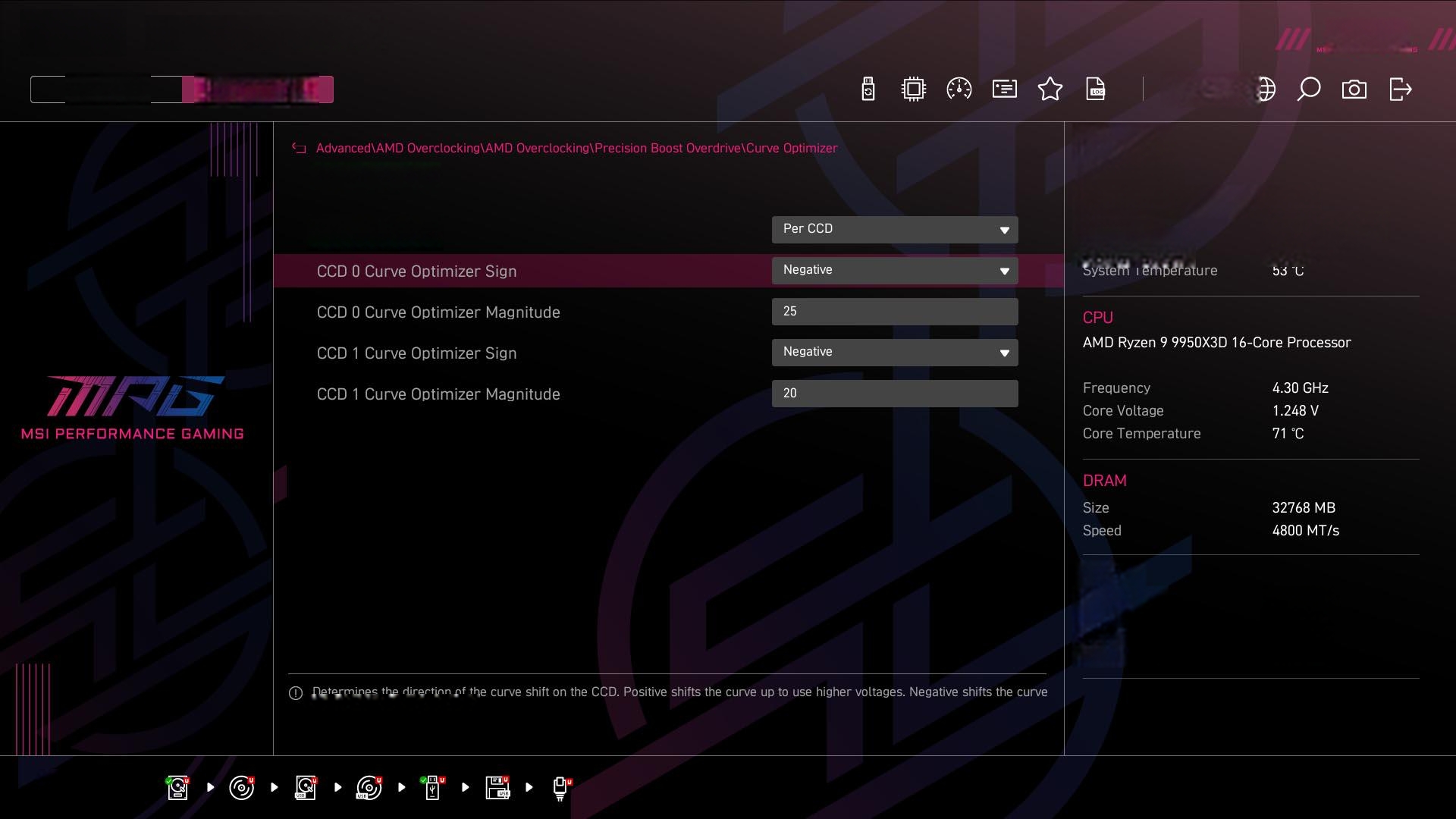Click the Core Voltage label
This screenshot has width=1456, height=819.
(1123, 411)
